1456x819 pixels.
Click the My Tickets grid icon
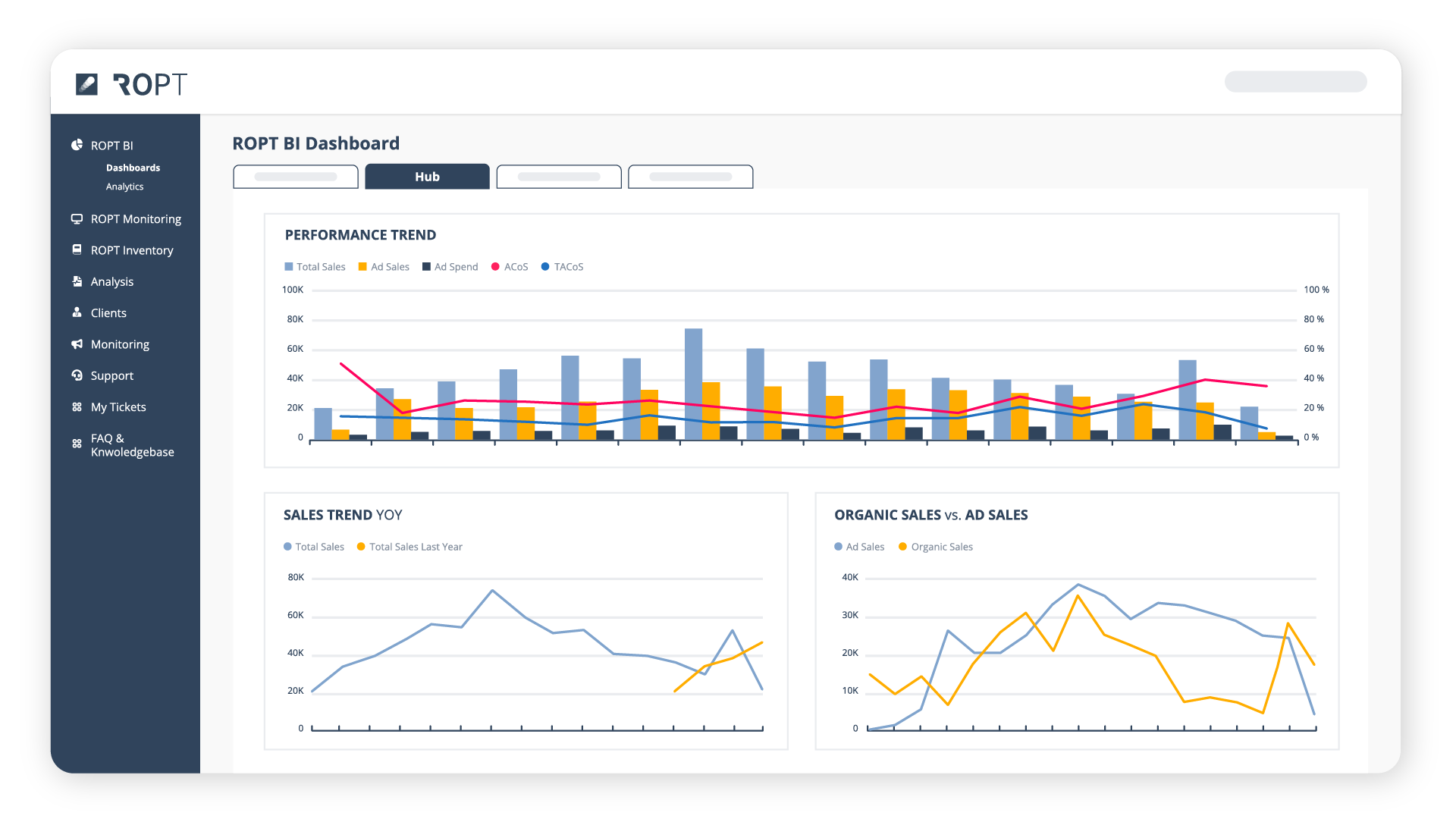(x=77, y=407)
